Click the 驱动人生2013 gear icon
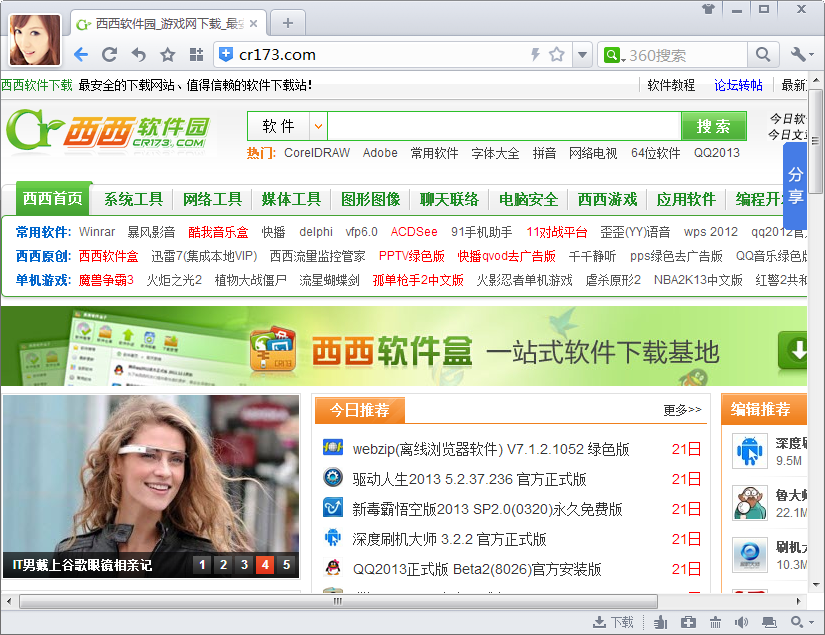Viewport: 825px width, 635px height. (333, 477)
